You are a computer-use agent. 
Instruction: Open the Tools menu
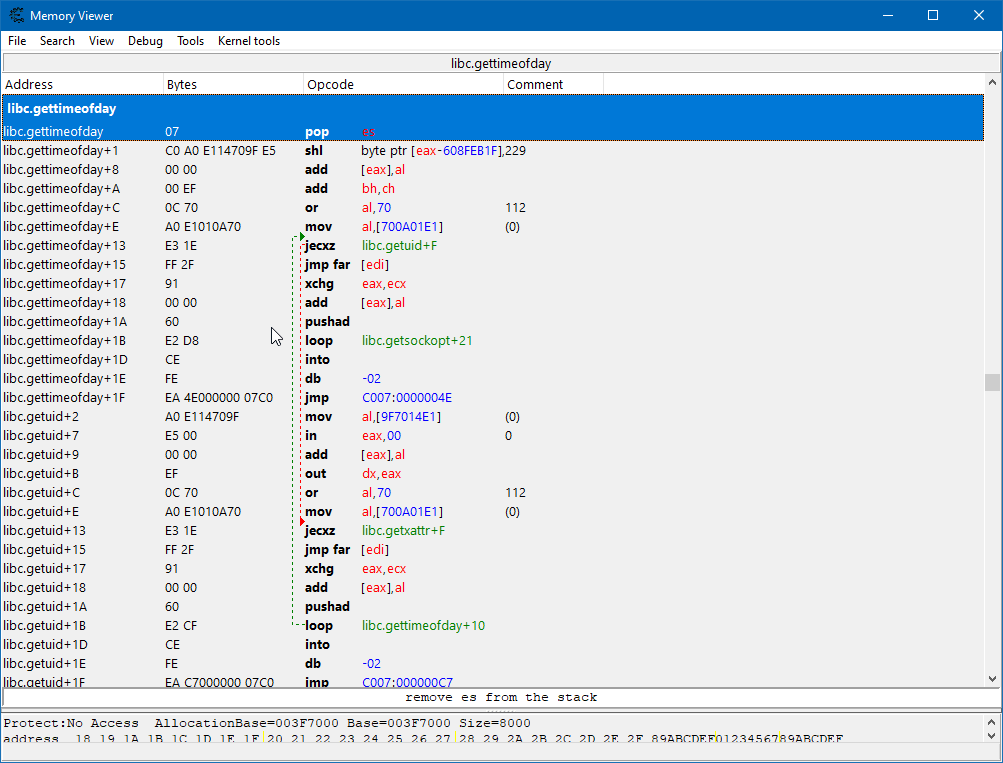(x=190, y=41)
